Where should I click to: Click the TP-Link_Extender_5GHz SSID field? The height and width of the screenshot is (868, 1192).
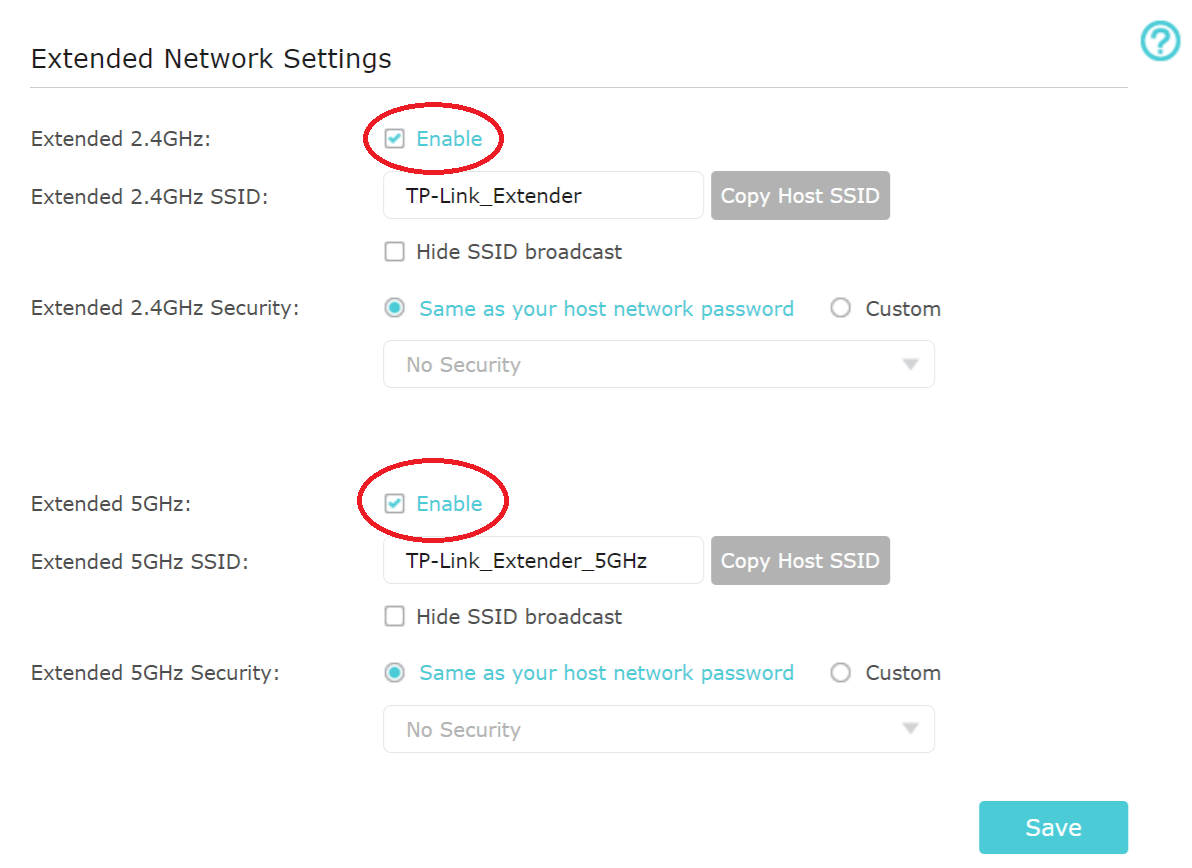[543, 561]
